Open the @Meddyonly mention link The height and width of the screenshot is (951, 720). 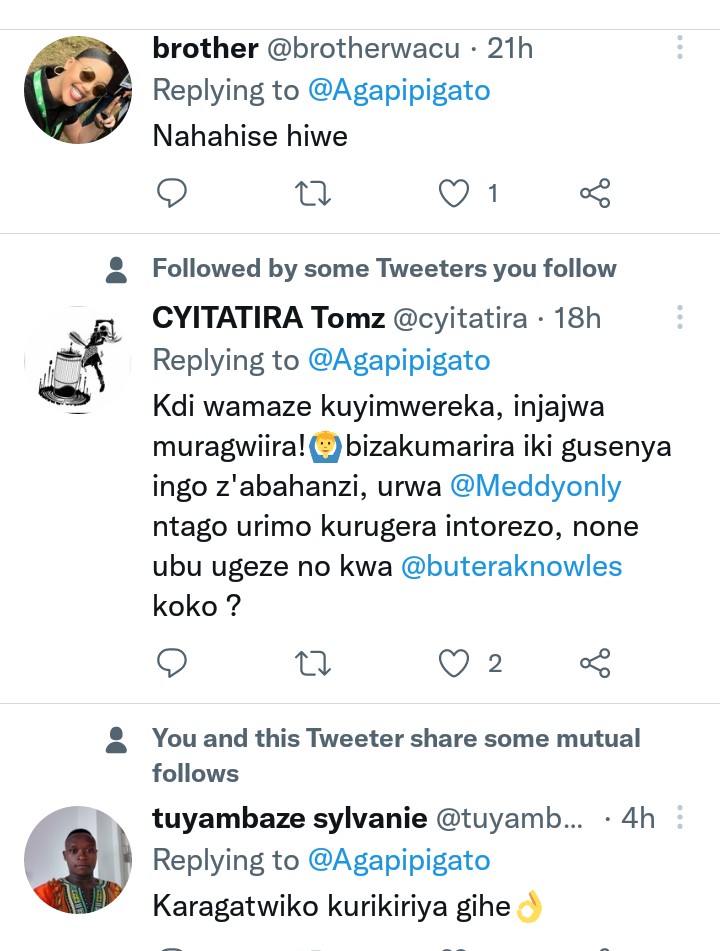(x=536, y=486)
